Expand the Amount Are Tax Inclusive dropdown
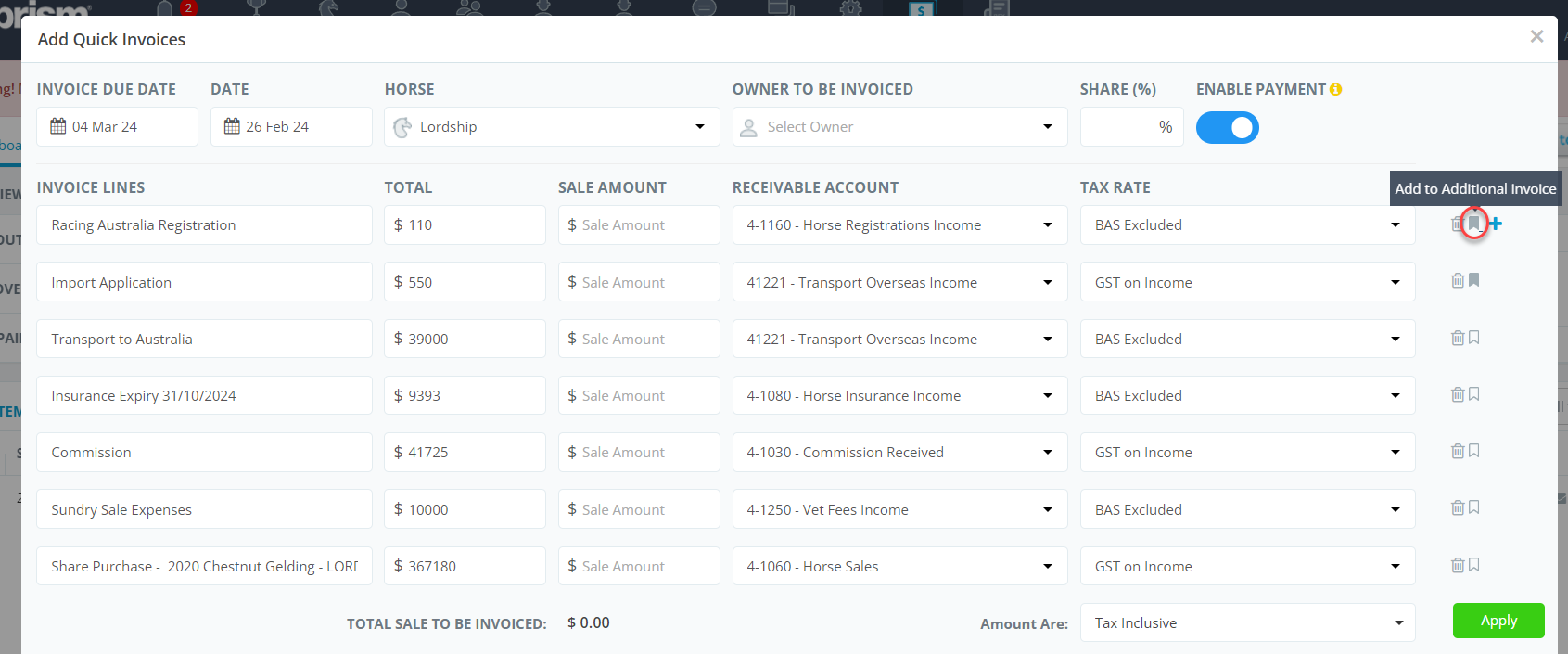Image resolution: width=1568 pixels, height=654 pixels. click(x=1247, y=622)
